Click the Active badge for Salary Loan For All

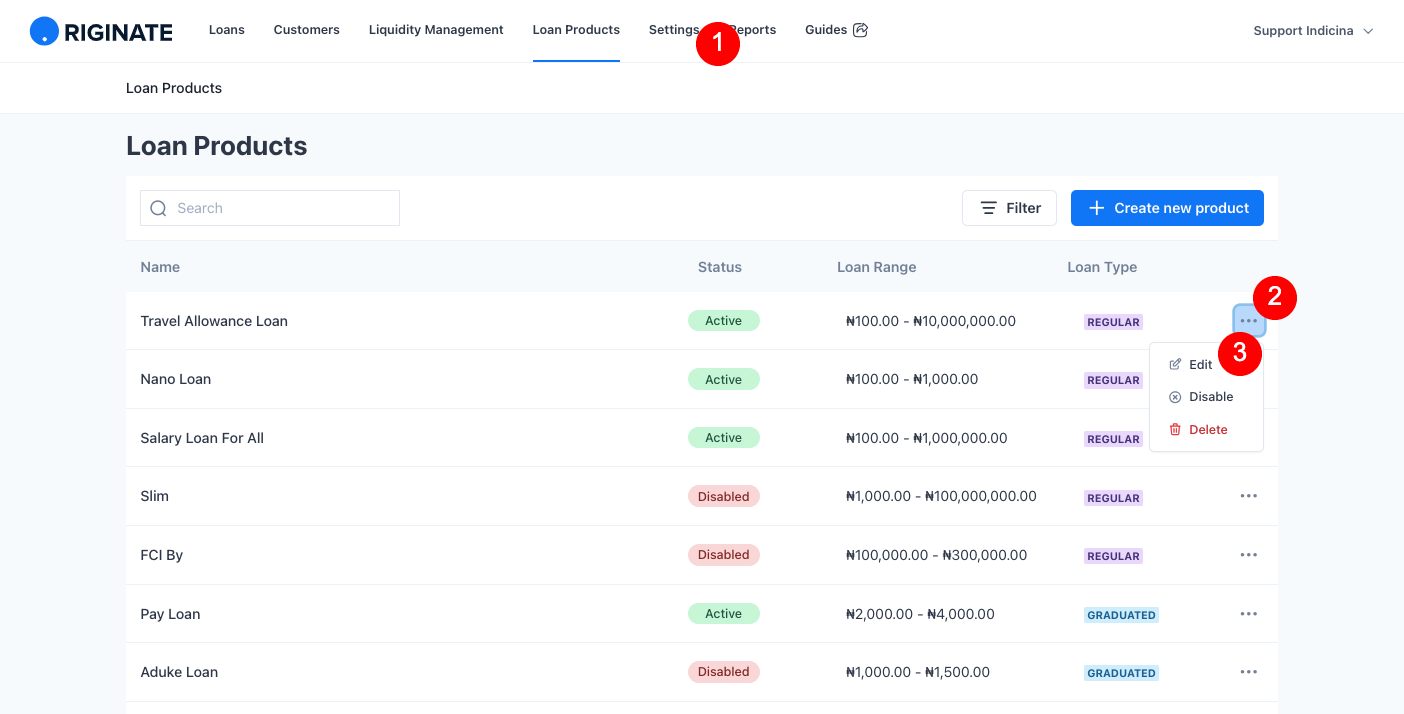point(724,438)
